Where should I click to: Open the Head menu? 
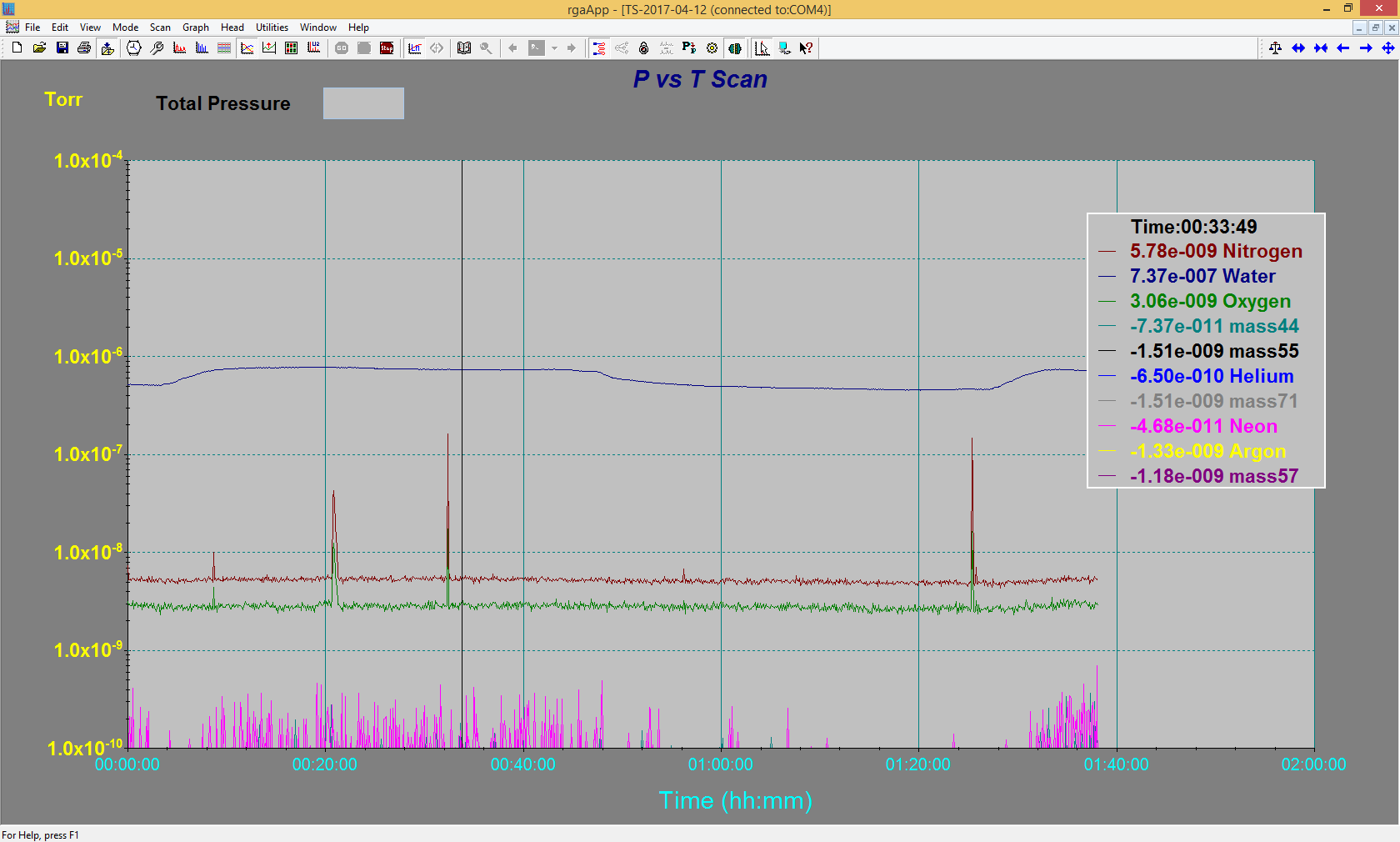pos(232,28)
